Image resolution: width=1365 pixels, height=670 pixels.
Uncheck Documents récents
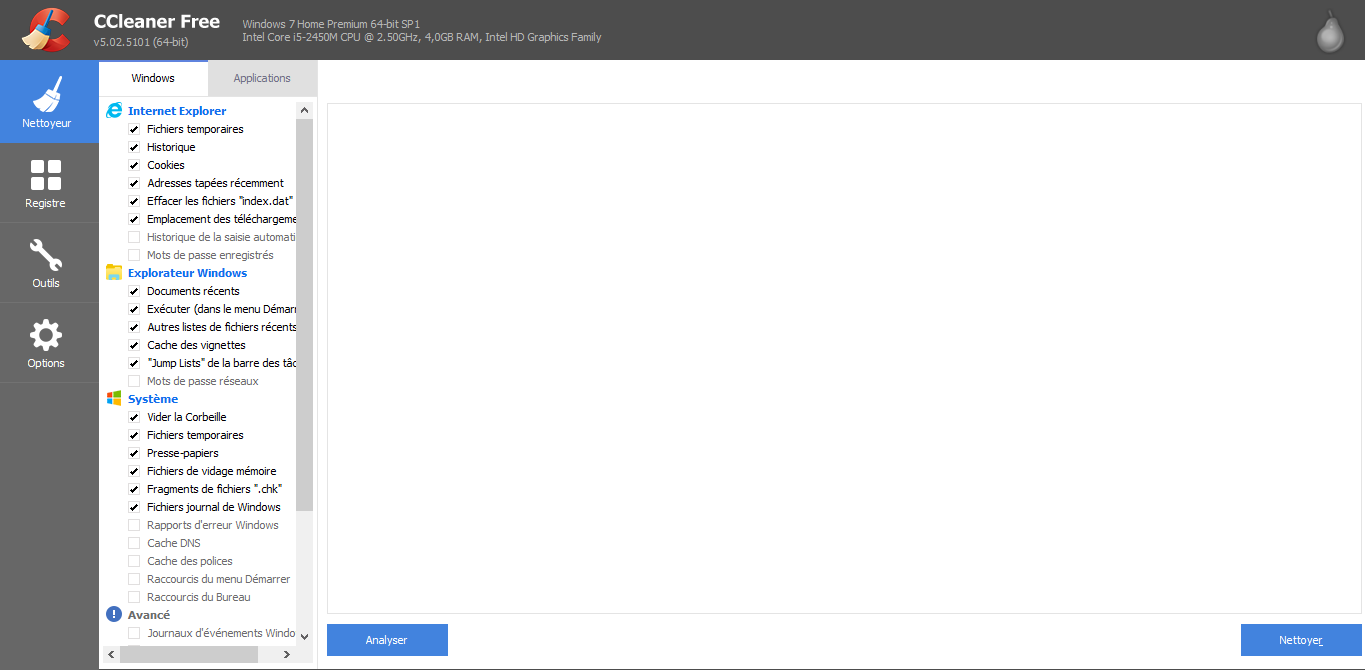tap(134, 291)
